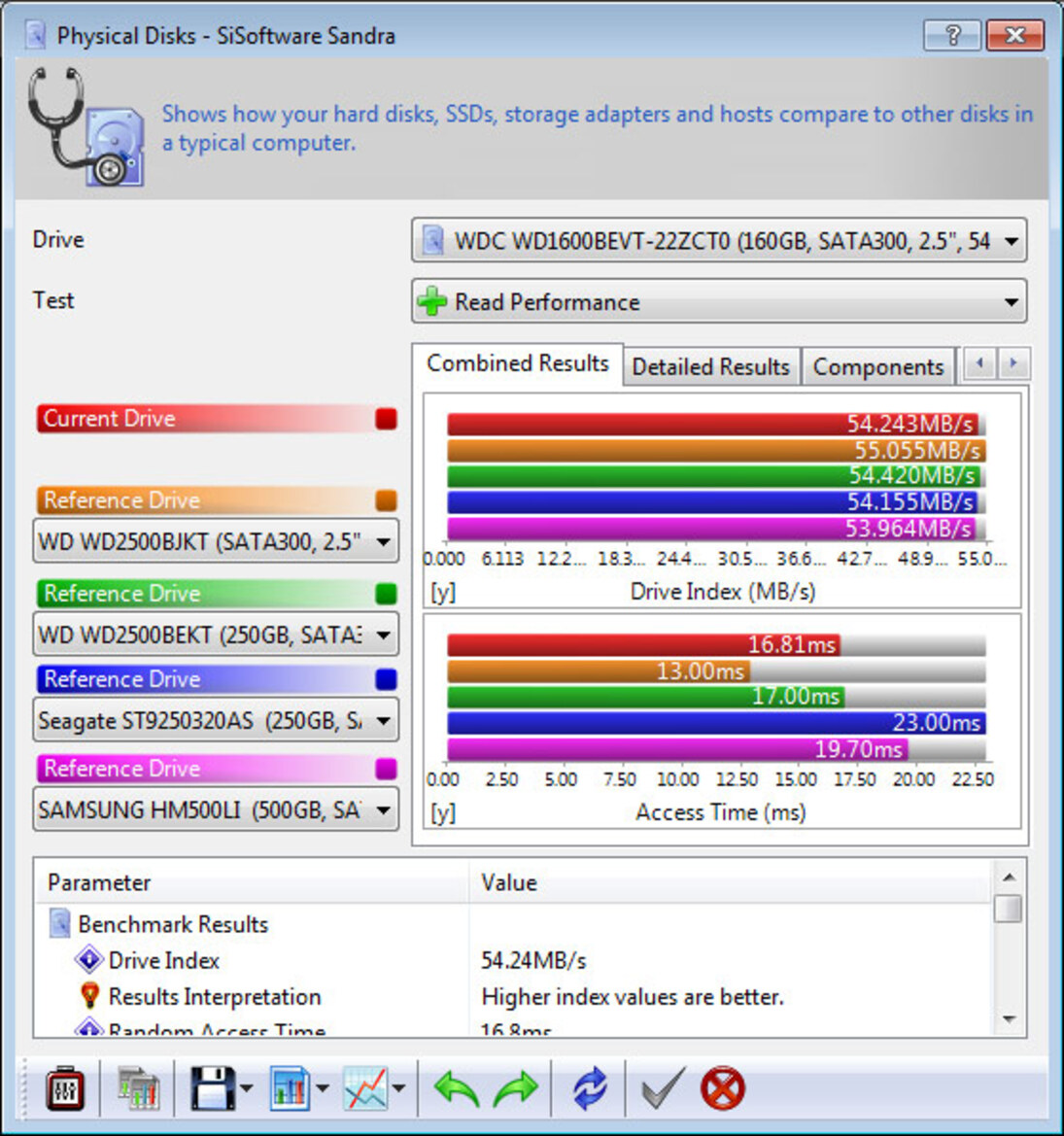This screenshot has height=1136, width=1064.
Task: Open the Drive selection dropdown
Action: tap(719, 241)
